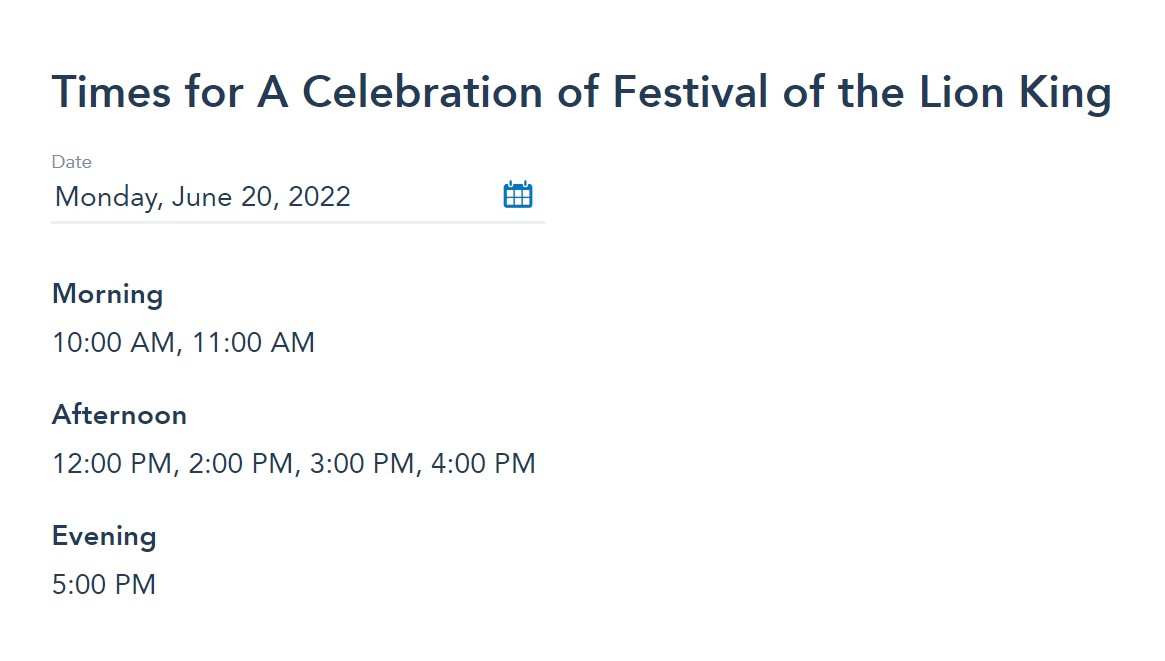Select the 2:00 PM show time
The width and height of the screenshot is (1165, 661).
click(x=241, y=463)
